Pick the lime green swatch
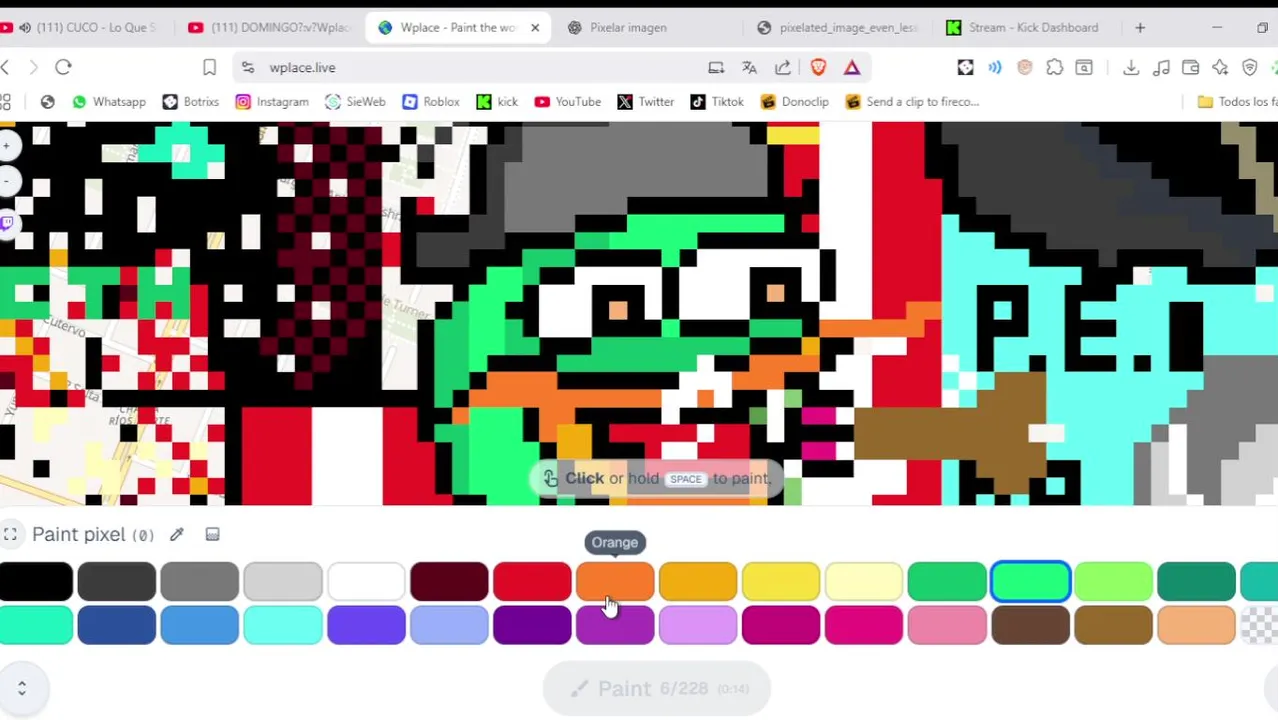This screenshot has width=1278, height=720. pyautogui.click(x=1113, y=581)
